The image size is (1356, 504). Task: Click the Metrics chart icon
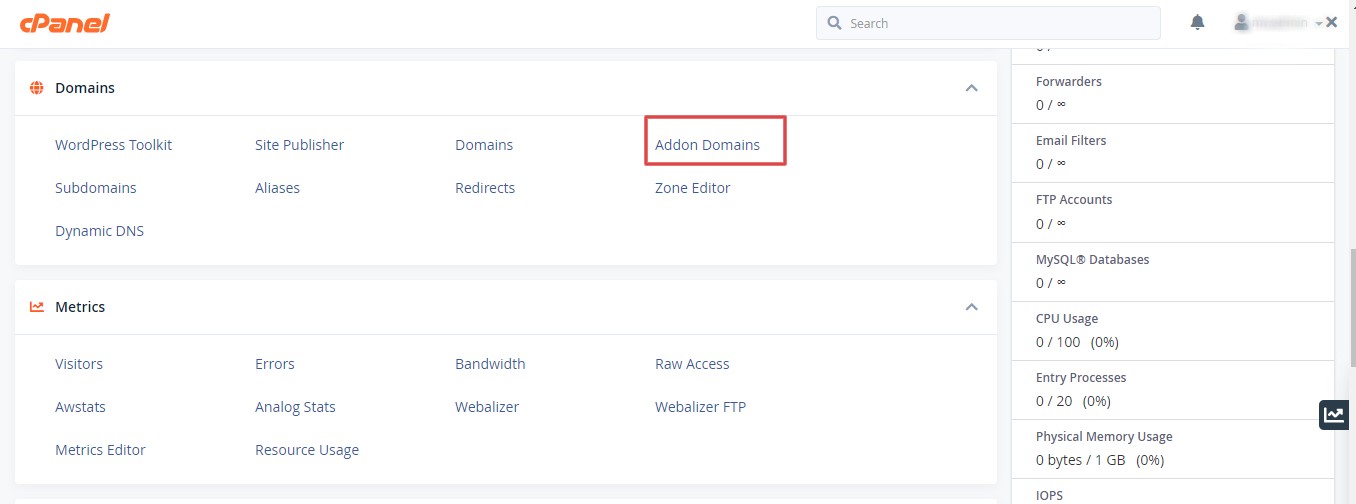coord(37,307)
